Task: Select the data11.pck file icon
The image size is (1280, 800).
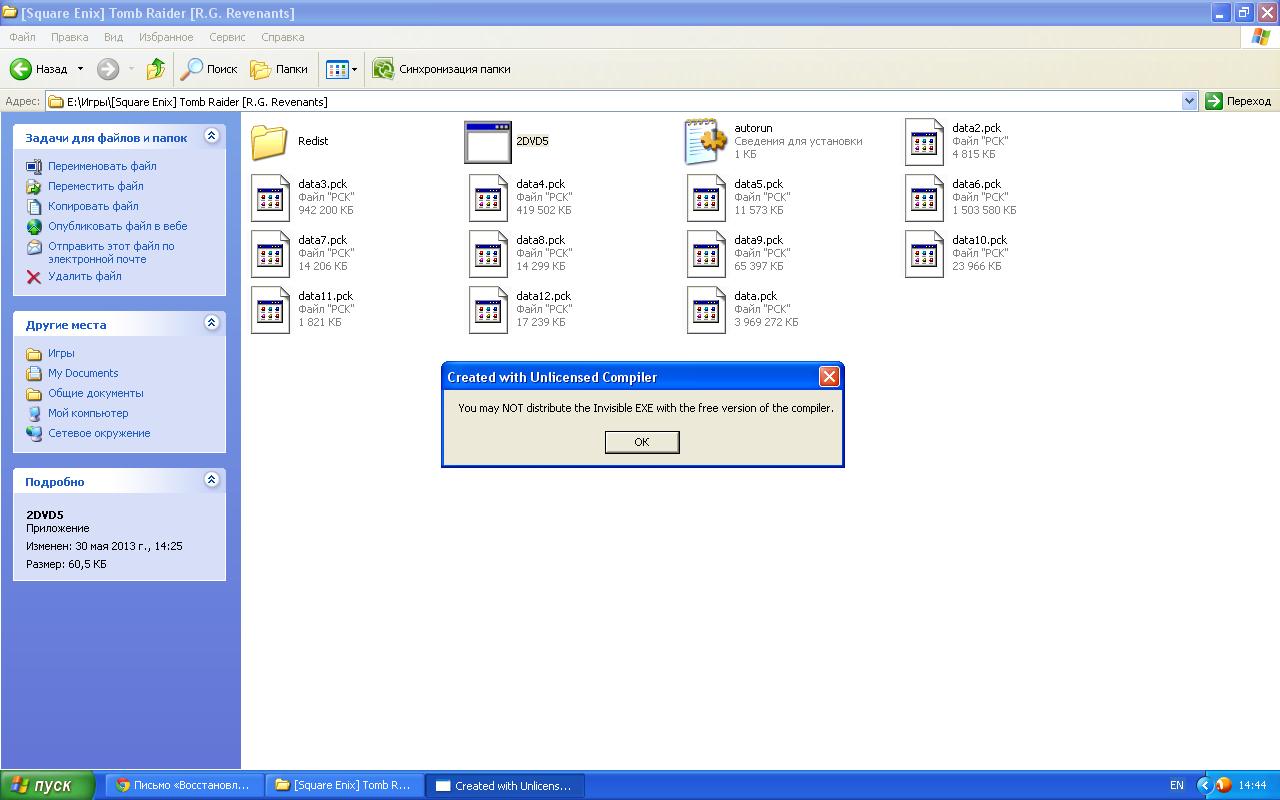Action: point(270,310)
